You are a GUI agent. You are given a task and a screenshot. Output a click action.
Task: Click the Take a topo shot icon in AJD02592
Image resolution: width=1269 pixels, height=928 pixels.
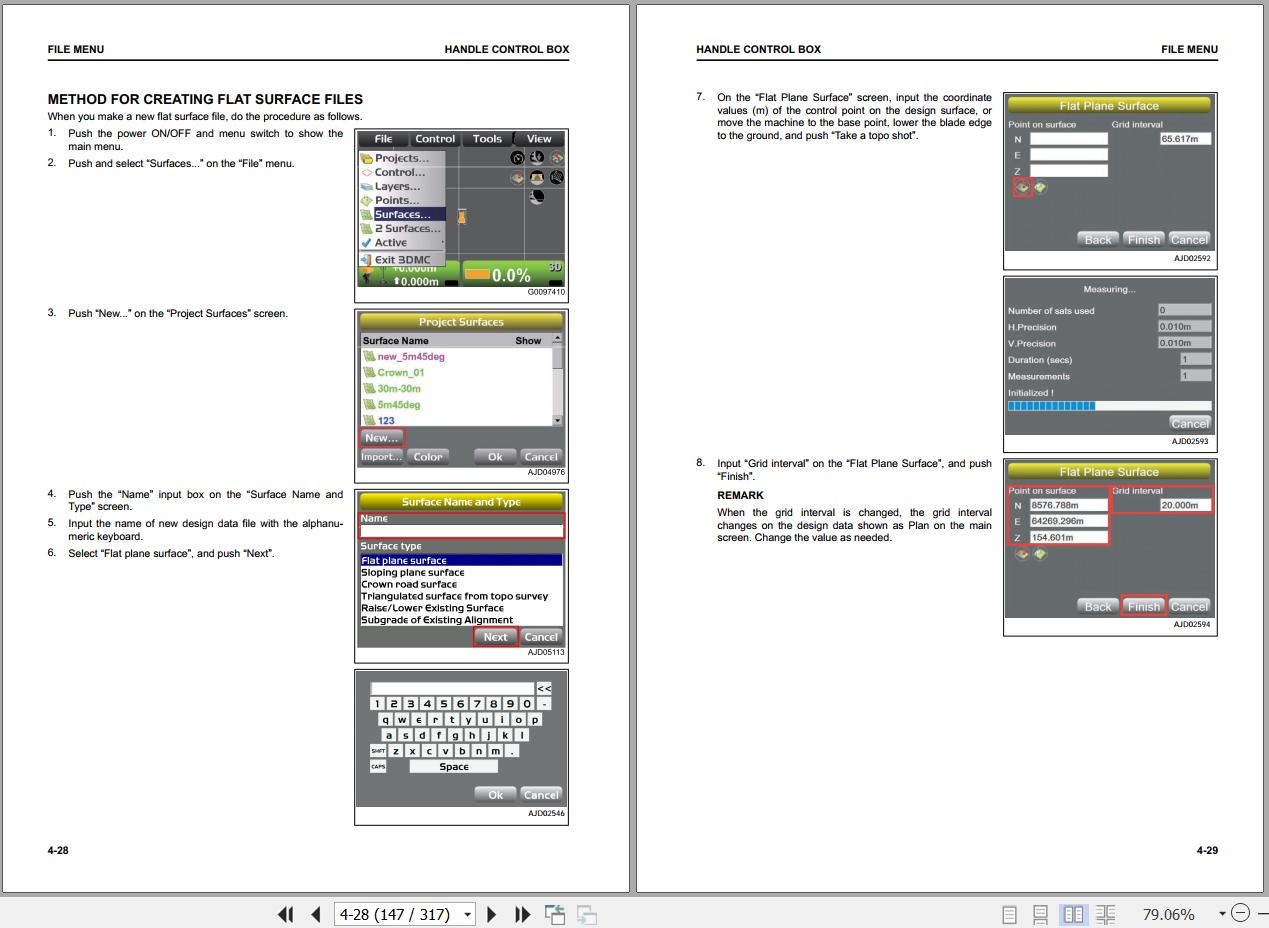[x=1022, y=187]
